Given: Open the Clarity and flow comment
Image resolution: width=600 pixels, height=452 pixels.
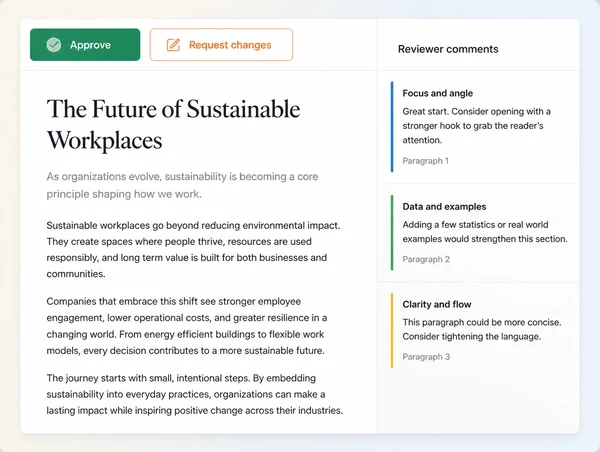Looking at the screenshot, I should click(x=478, y=330).
